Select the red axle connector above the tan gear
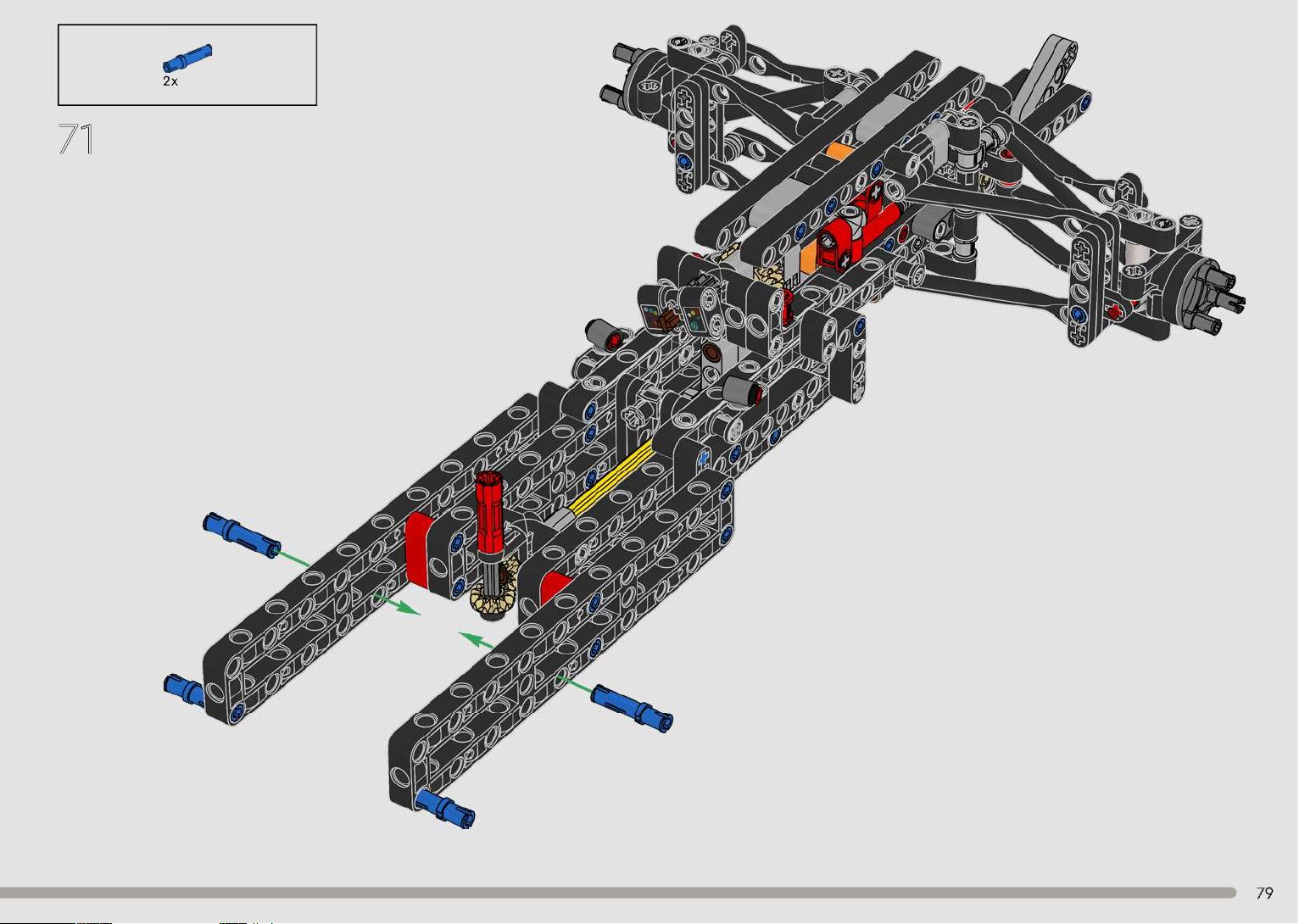1299x924 pixels. coord(490,514)
